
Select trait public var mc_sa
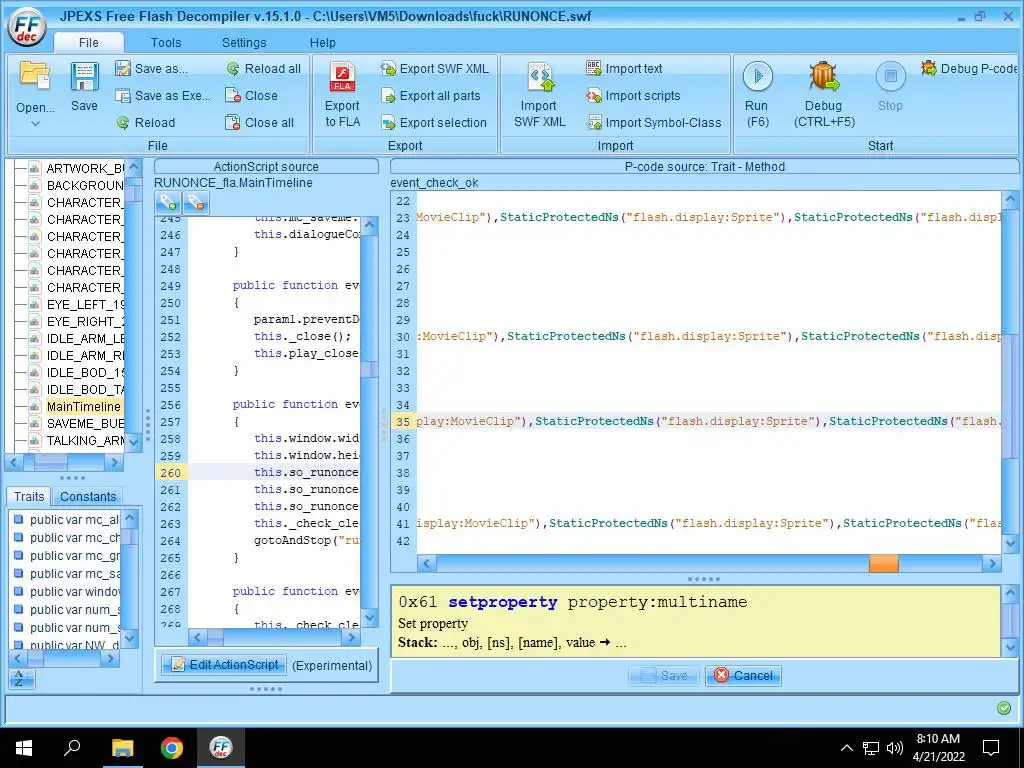pyautogui.click(x=67, y=573)
